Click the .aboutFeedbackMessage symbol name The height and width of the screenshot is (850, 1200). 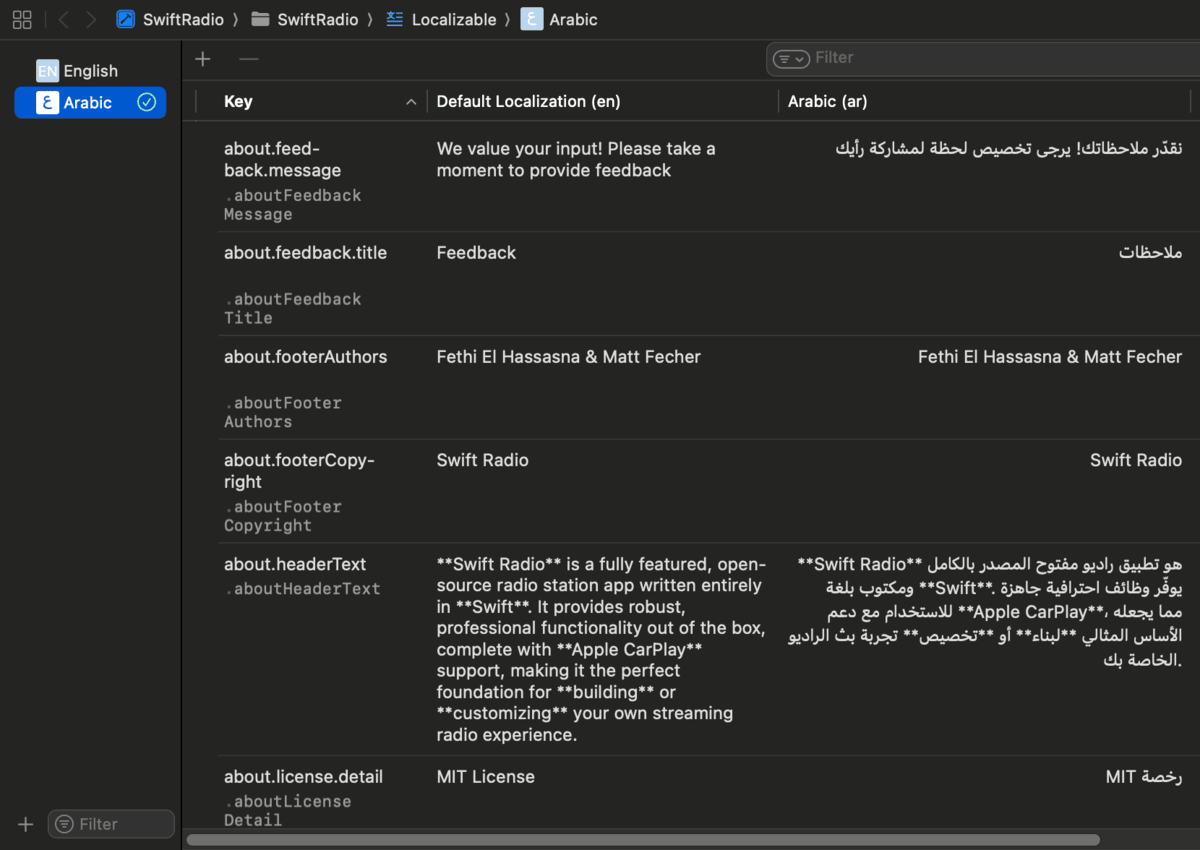293,205
